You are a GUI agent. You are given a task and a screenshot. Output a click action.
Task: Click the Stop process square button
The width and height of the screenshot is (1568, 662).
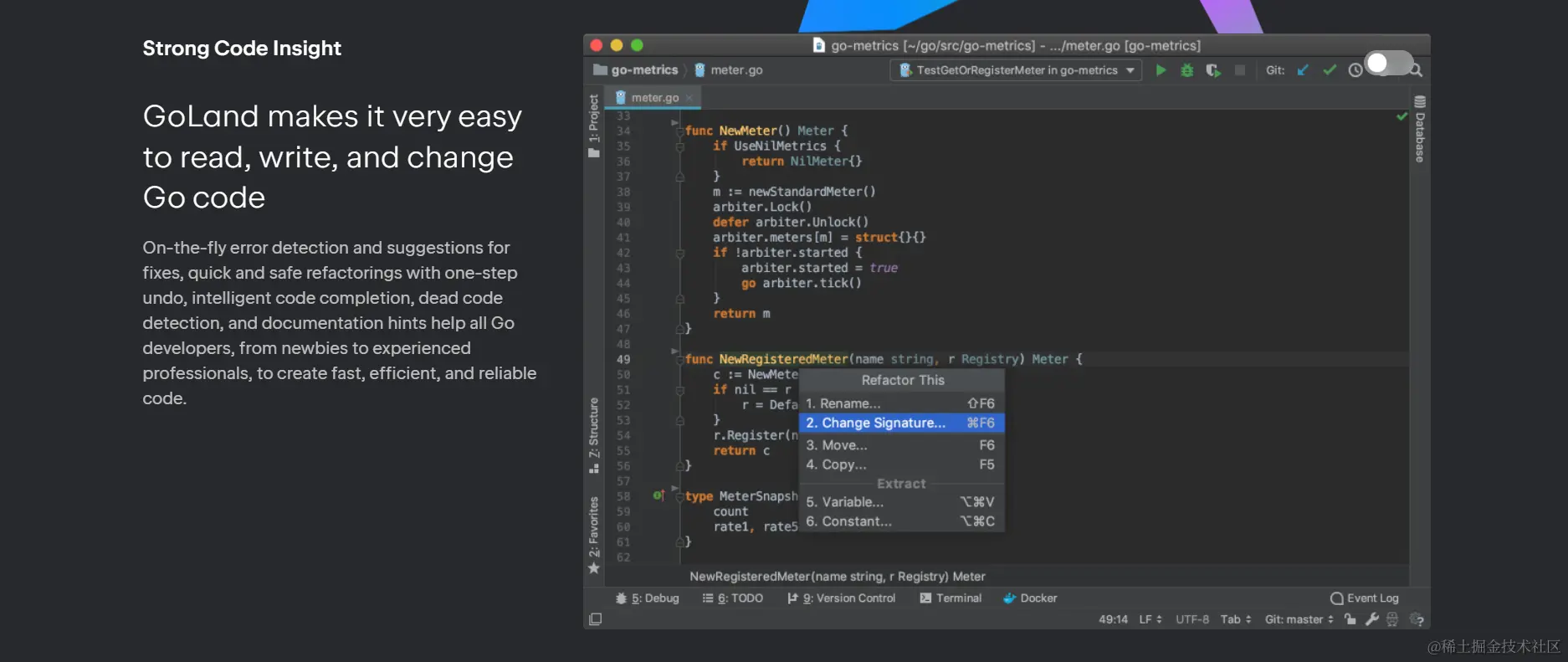click(x=1240, y=70)
